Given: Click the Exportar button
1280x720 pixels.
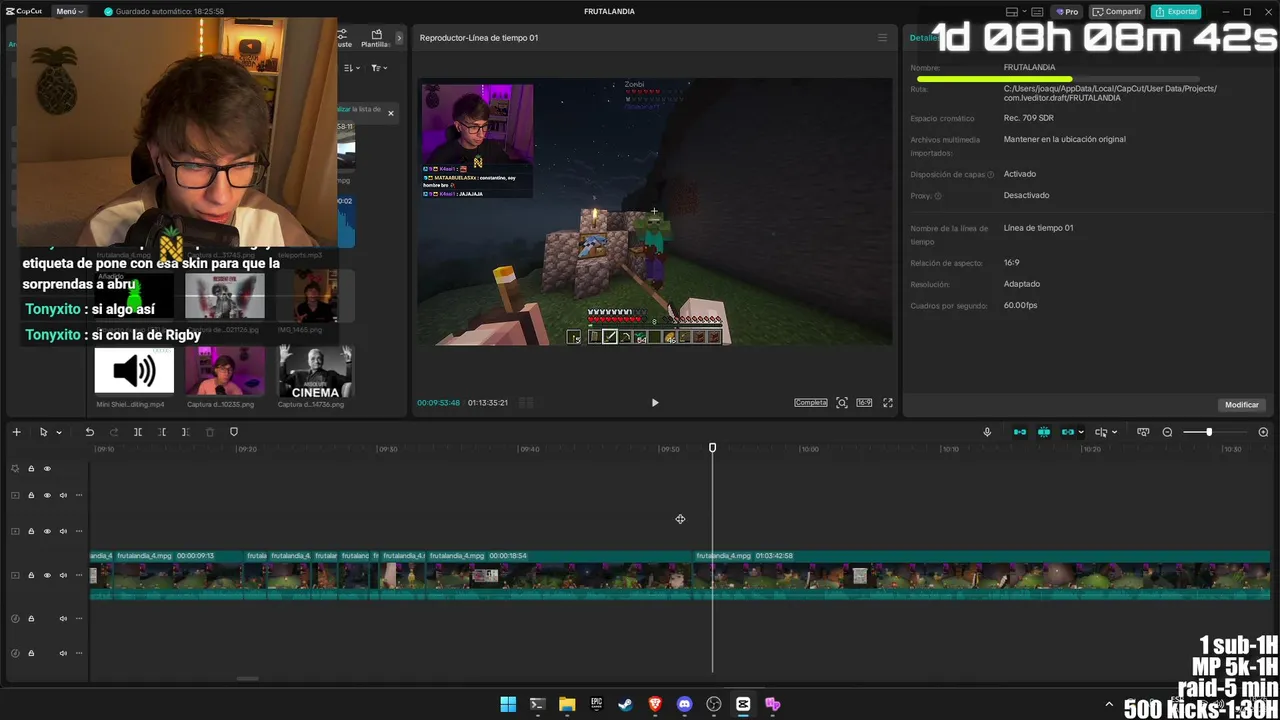Looking at the screenshot, I should (1176, 12).
